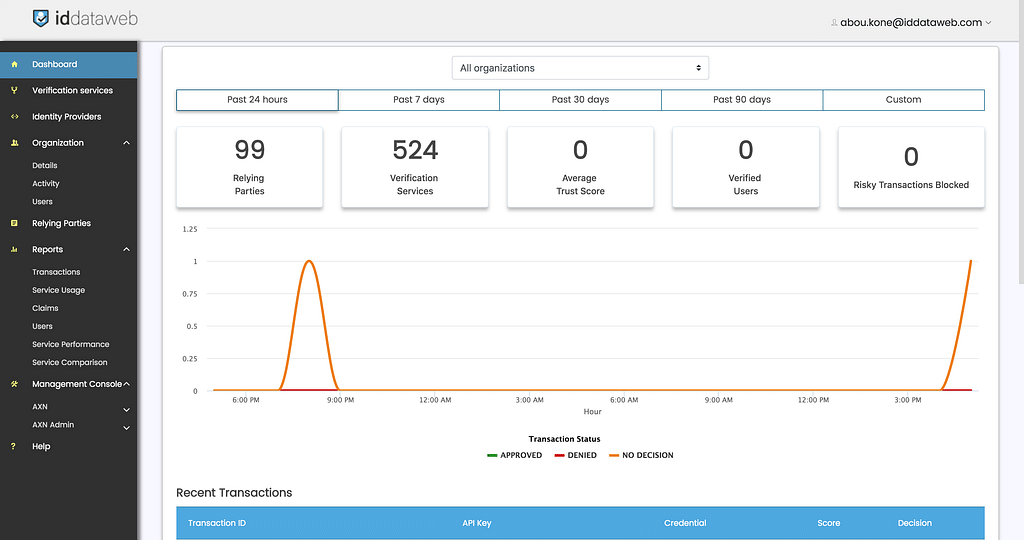Switch to the Past 30 days tab

pyautogui.click(x=580, y=100)
